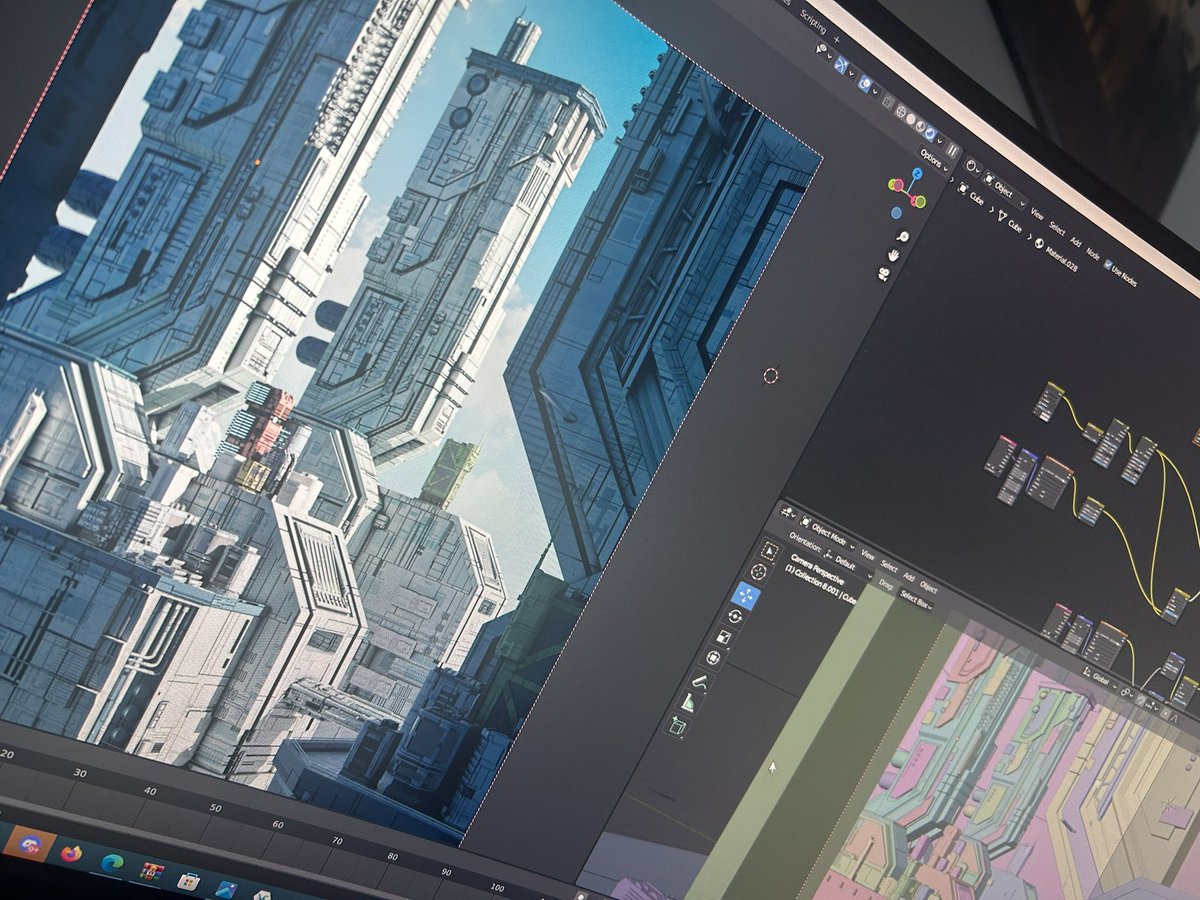
Task: Open the Object Mode dropdown
Action: [828, 535]
